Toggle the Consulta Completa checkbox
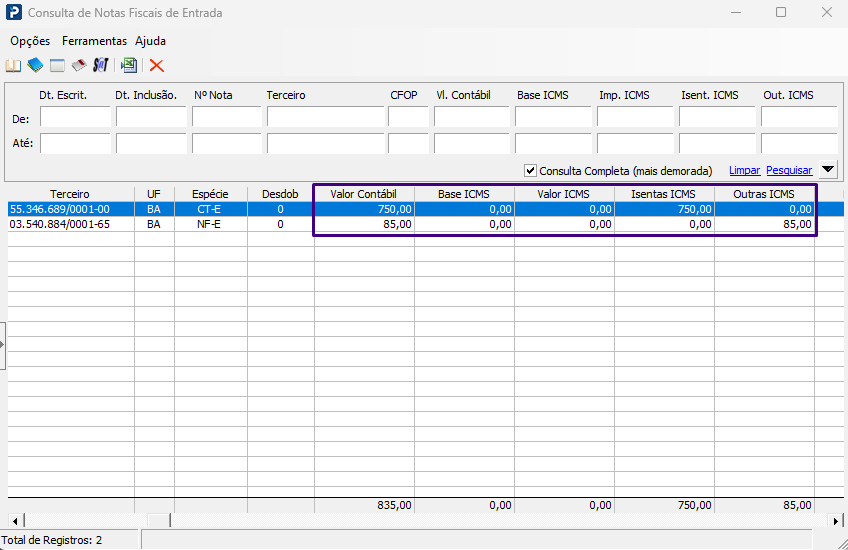848x550 pixels. point(530,171)
